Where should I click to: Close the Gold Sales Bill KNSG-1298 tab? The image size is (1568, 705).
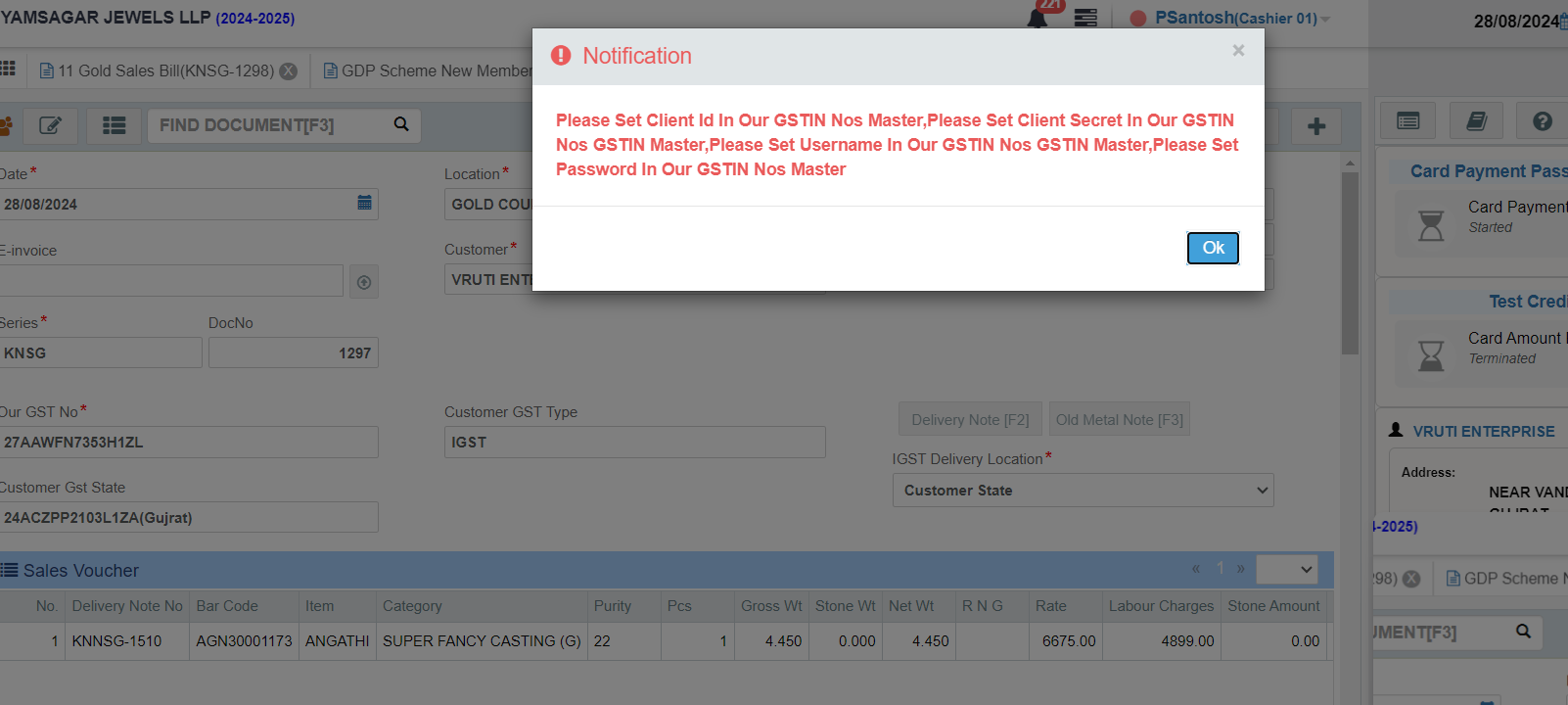(289, 70)
